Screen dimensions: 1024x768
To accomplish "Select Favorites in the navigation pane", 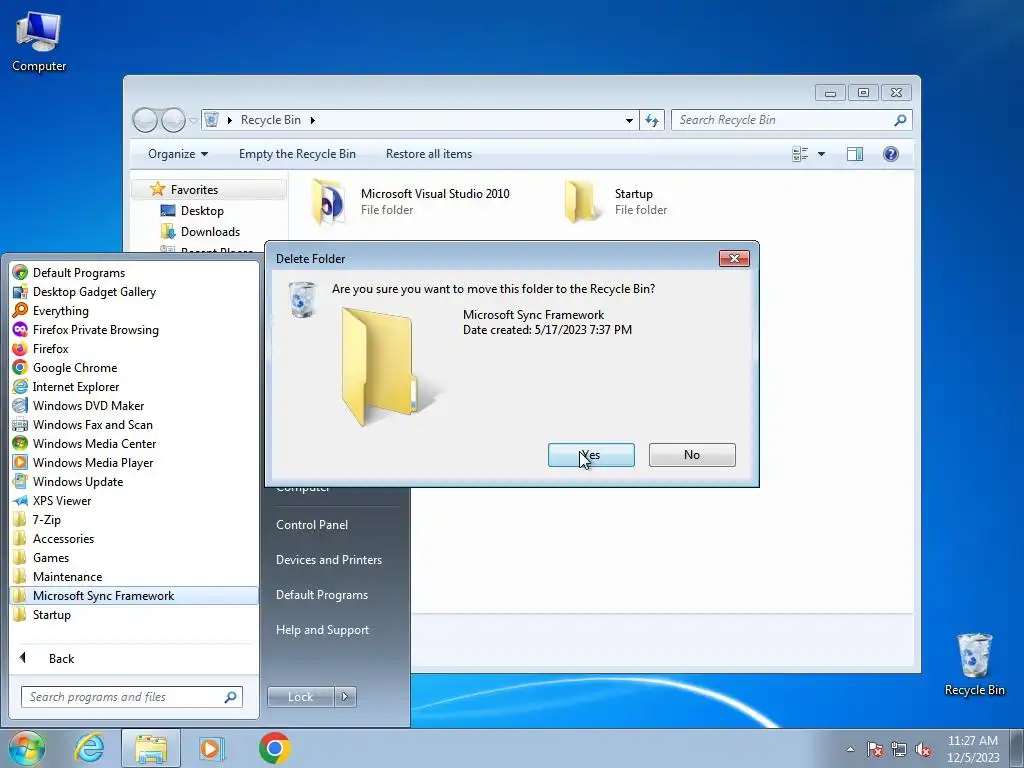I will coord(209,190).
